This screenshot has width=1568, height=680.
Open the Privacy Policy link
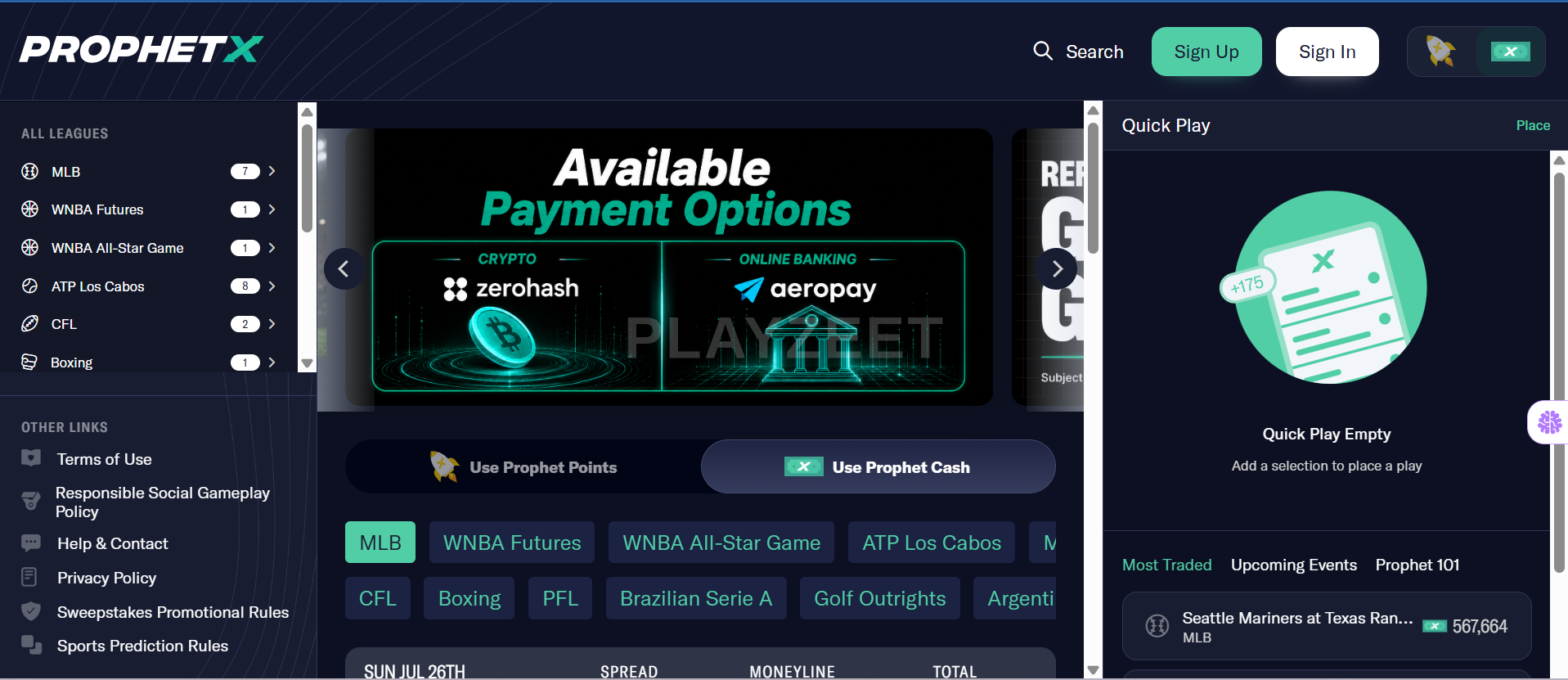(x=107, y=578)
